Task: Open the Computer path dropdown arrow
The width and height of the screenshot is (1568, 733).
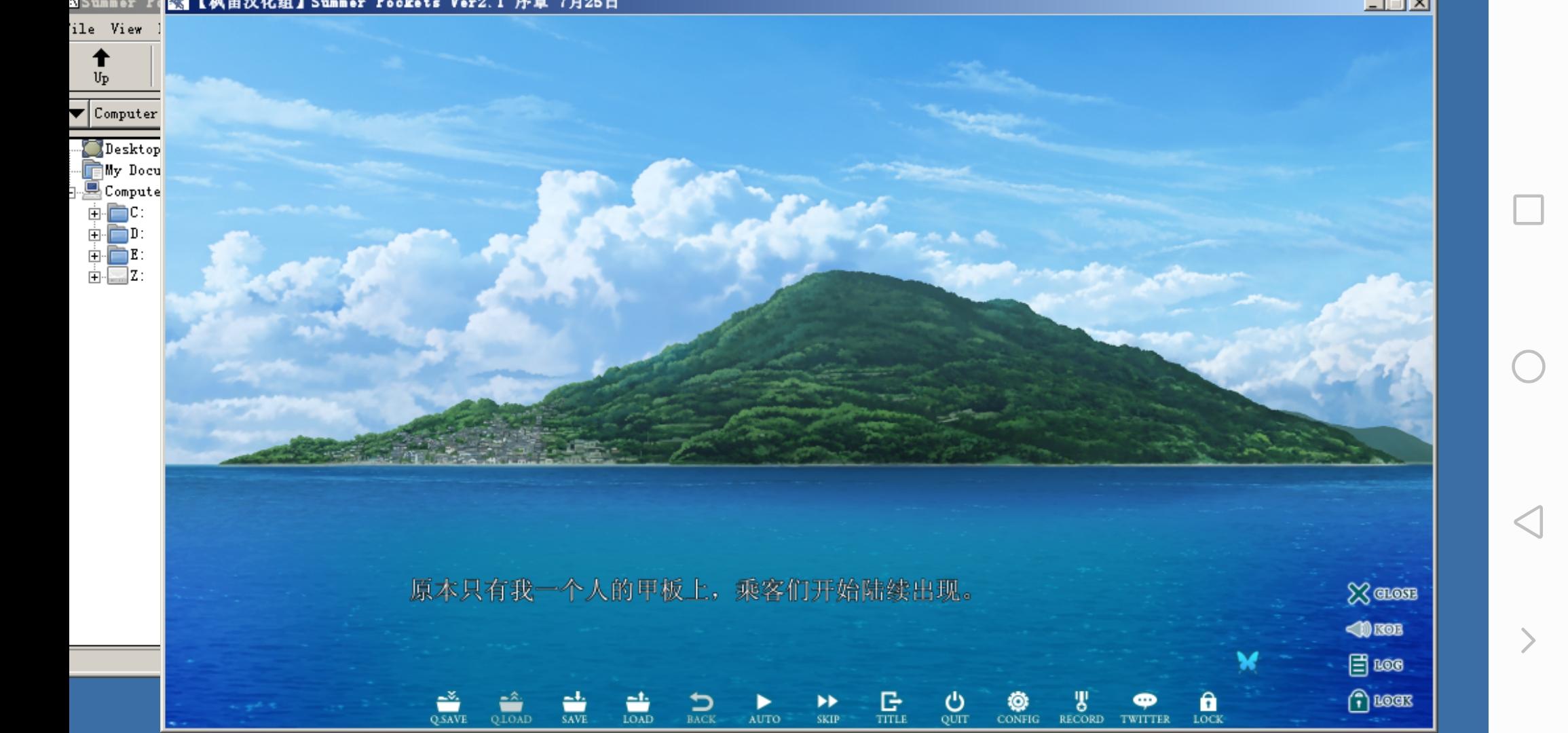Action: pos(77,113)
